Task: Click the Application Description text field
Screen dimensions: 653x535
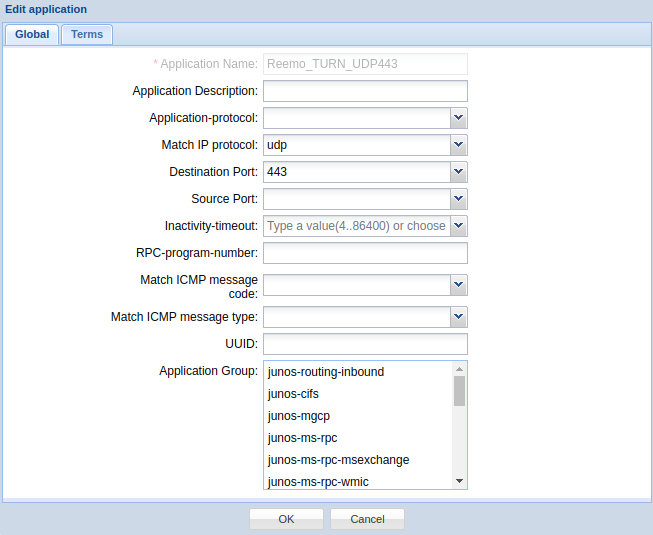Action: click(x=365, y=91)
